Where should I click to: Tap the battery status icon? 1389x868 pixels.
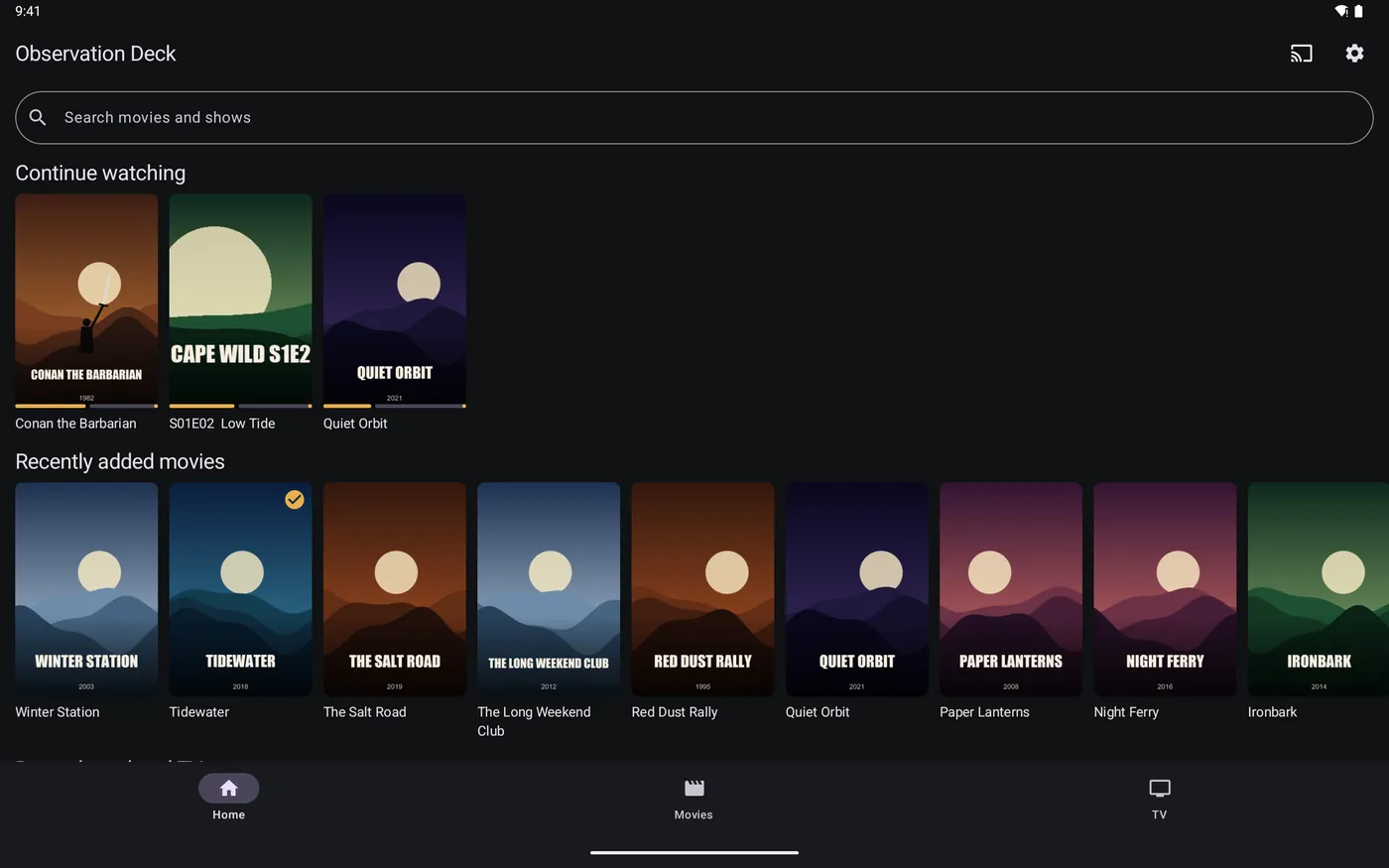pyautogui.click(x=1358, y=11)
